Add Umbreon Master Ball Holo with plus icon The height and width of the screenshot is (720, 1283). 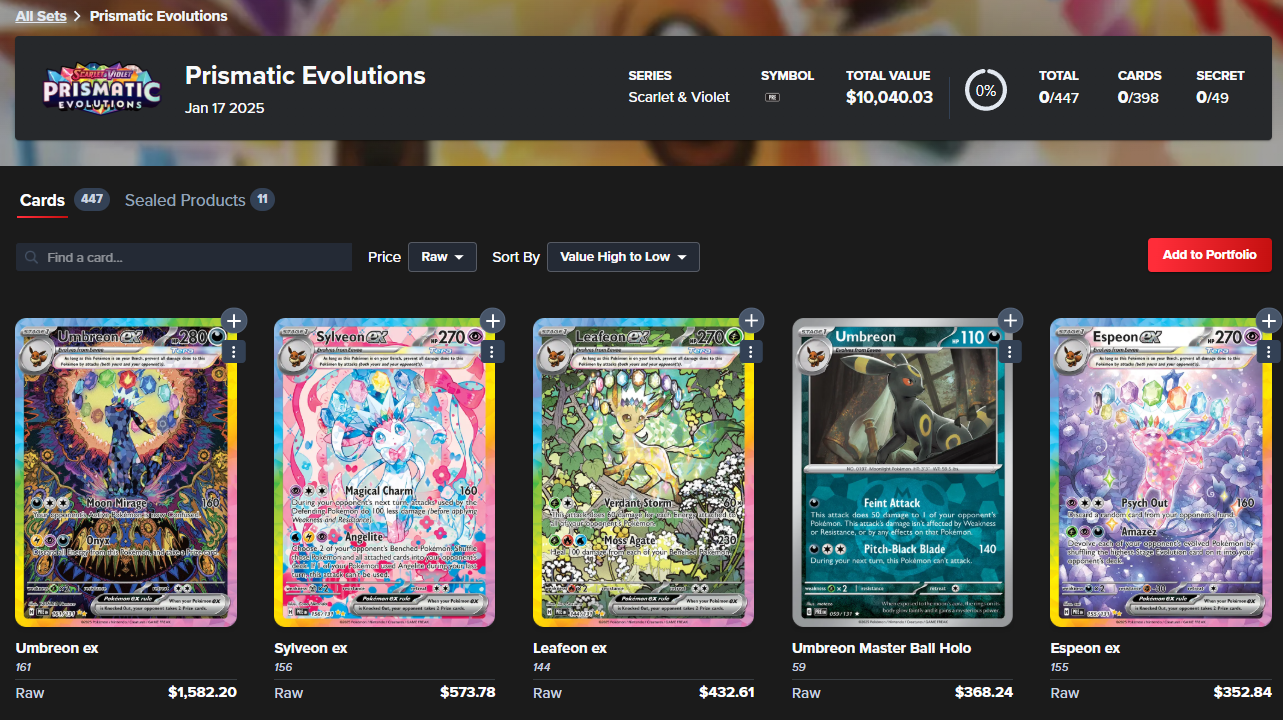(1010, 320)
